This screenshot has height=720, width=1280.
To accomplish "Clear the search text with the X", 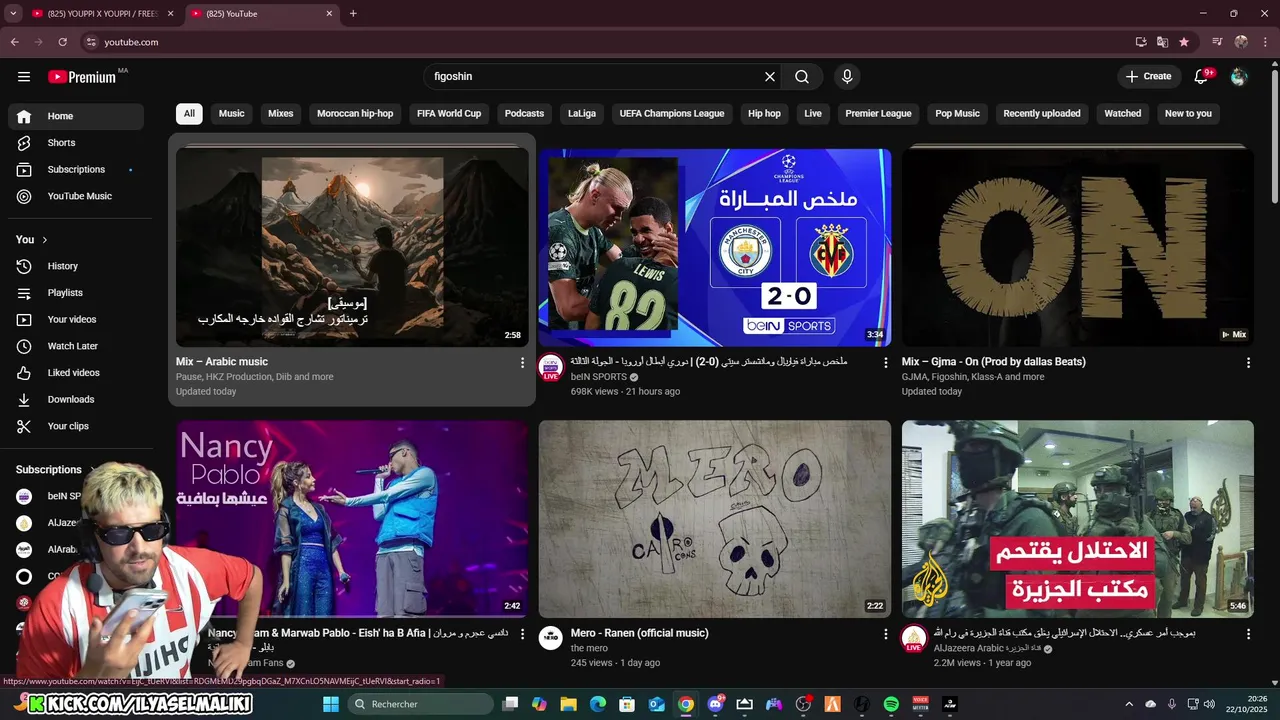I will click(x=770, y=77).
